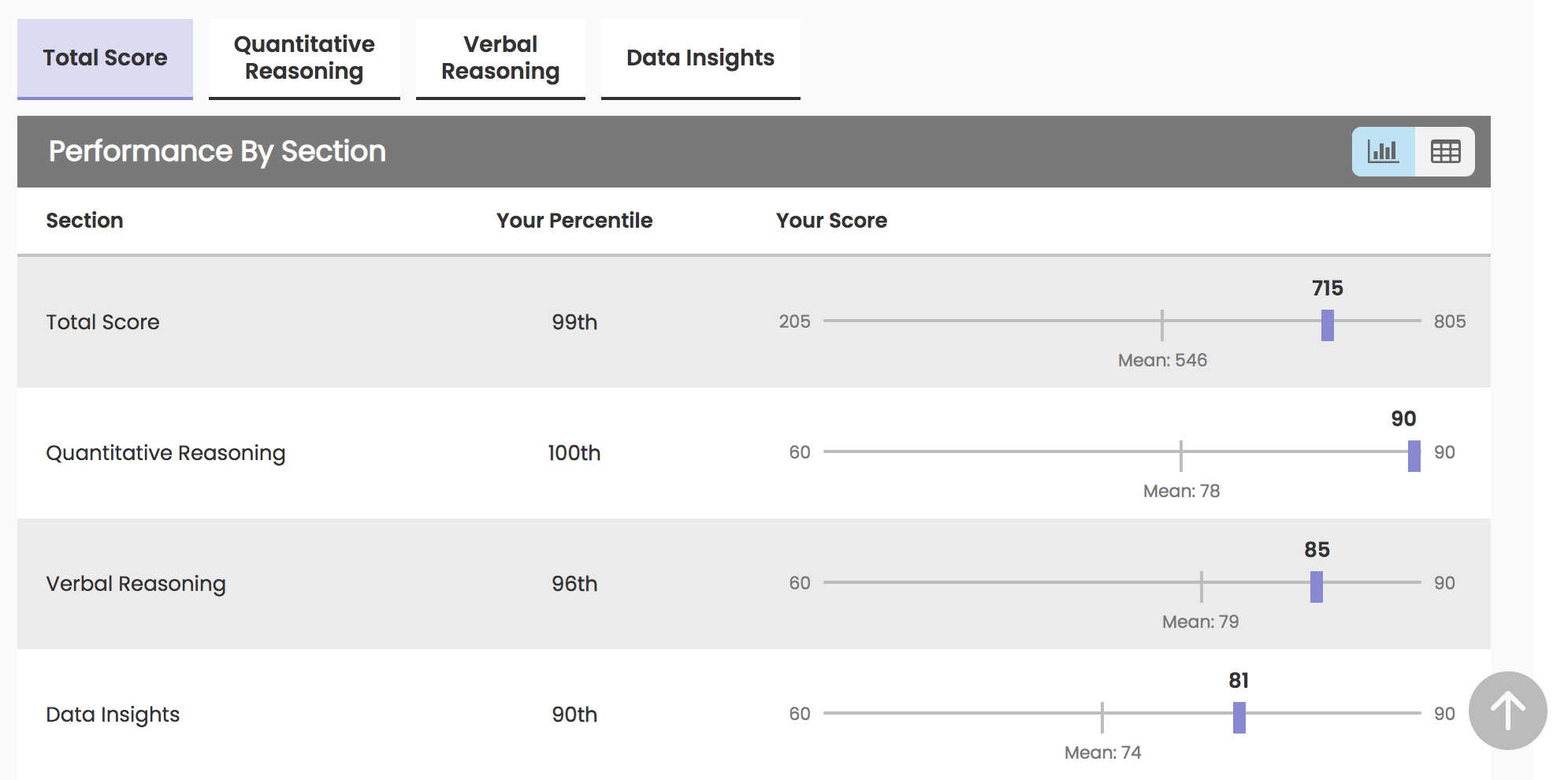Image resolution: width=1568 pixels, height=780 pixels.
Task: Click the scroll-to-top arrow button
Action: pos(1507,711)
